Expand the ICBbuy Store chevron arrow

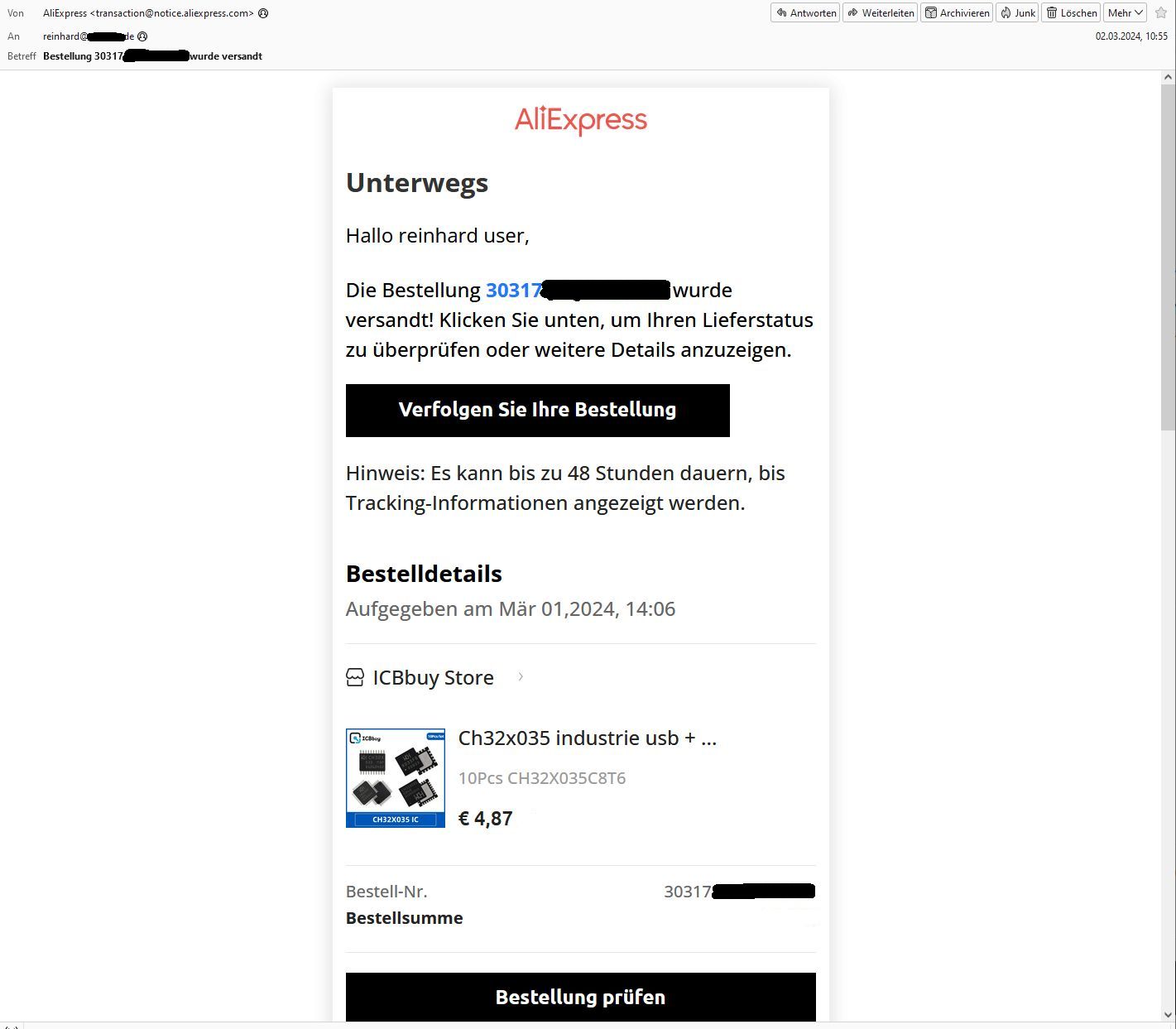click(x=521, y=677)
